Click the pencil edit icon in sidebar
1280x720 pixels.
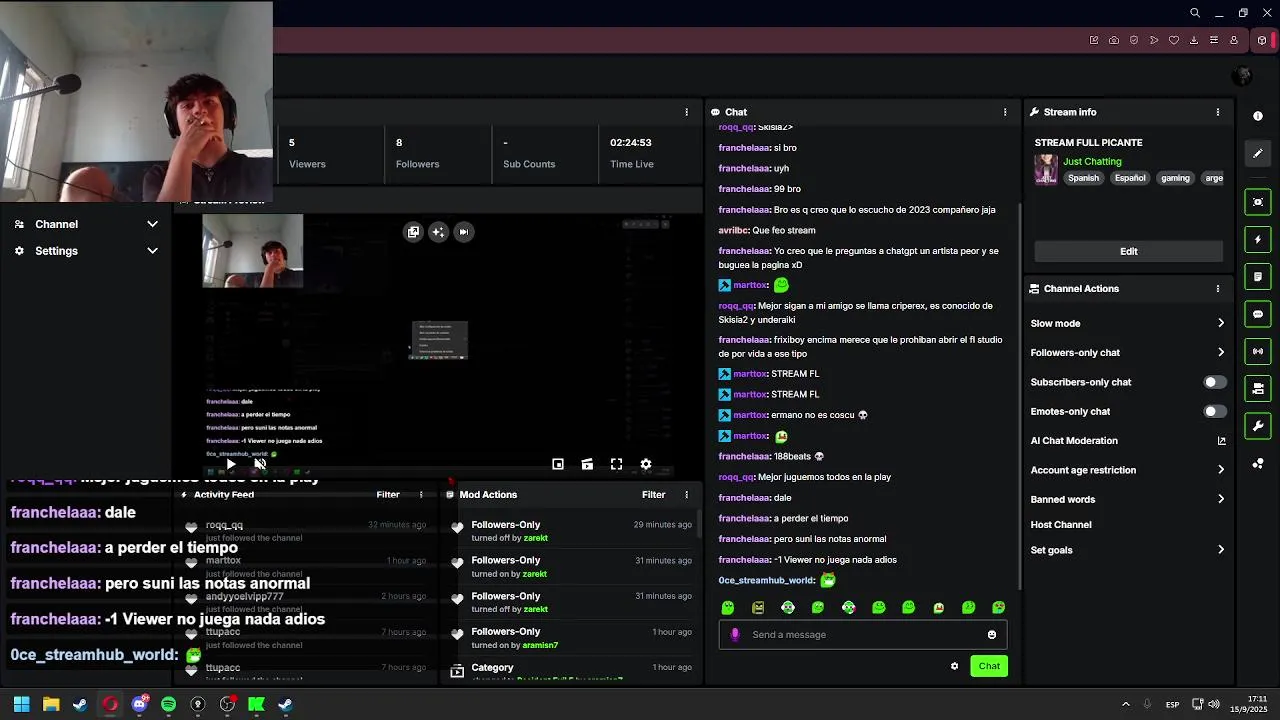click(x=1258, y=153)
